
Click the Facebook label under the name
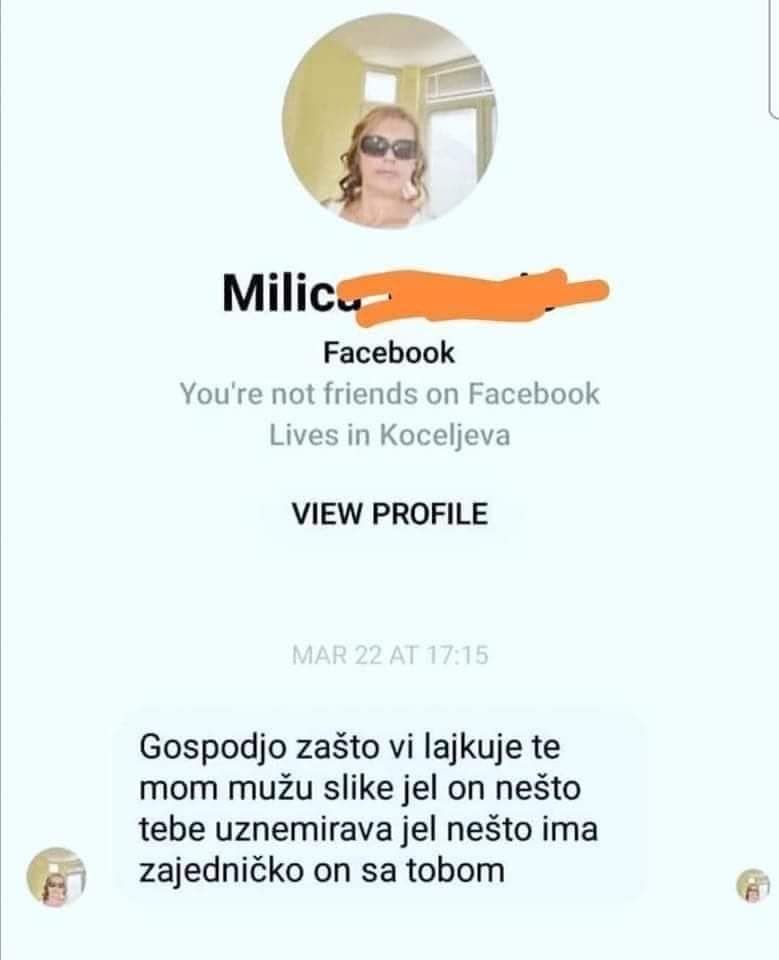click(x=389, y=353)
